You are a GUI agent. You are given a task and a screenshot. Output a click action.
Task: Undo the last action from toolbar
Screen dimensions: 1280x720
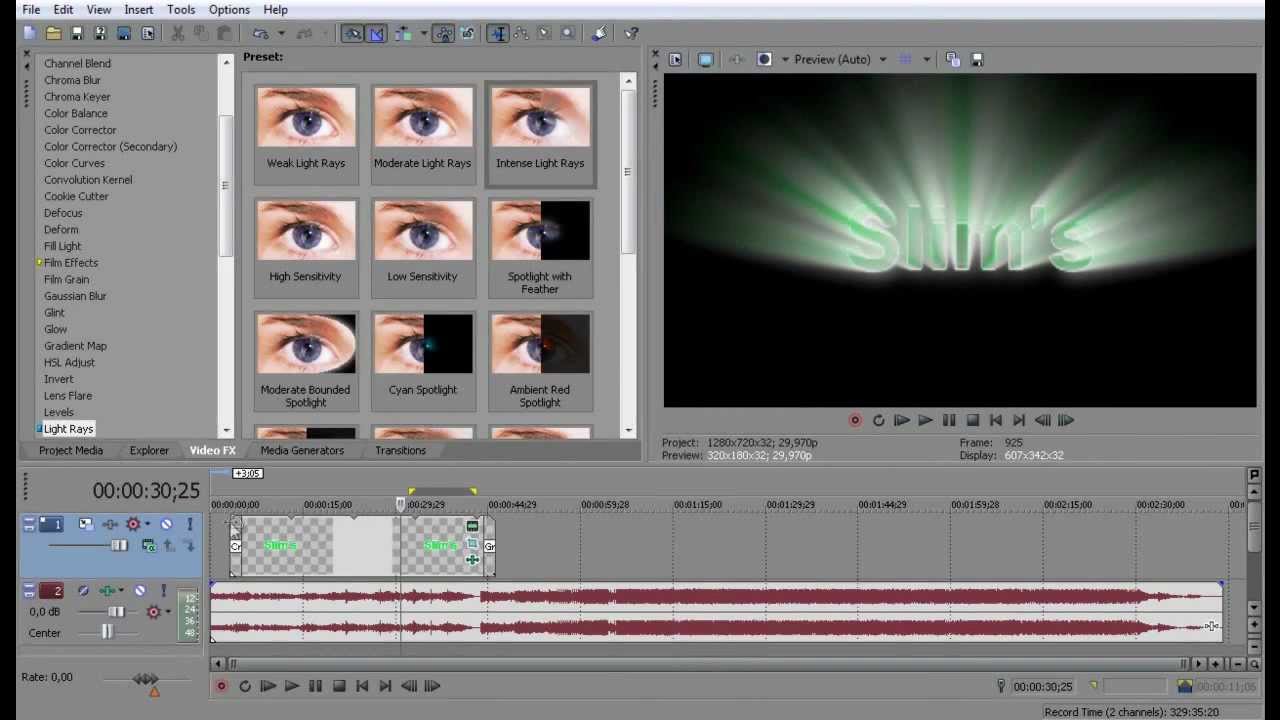click(260, 33)
